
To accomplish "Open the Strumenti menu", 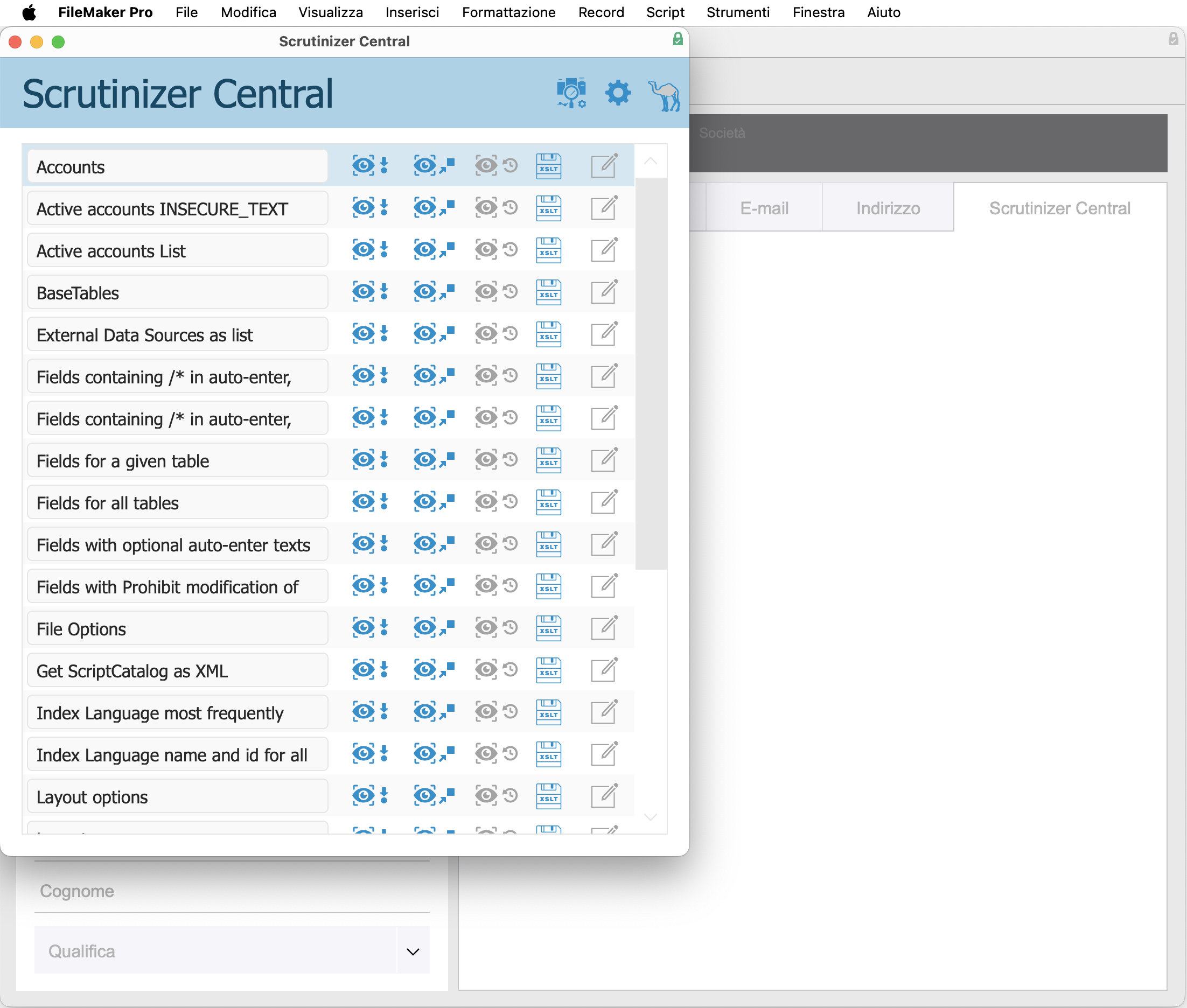I will click(x=738, y=12).
